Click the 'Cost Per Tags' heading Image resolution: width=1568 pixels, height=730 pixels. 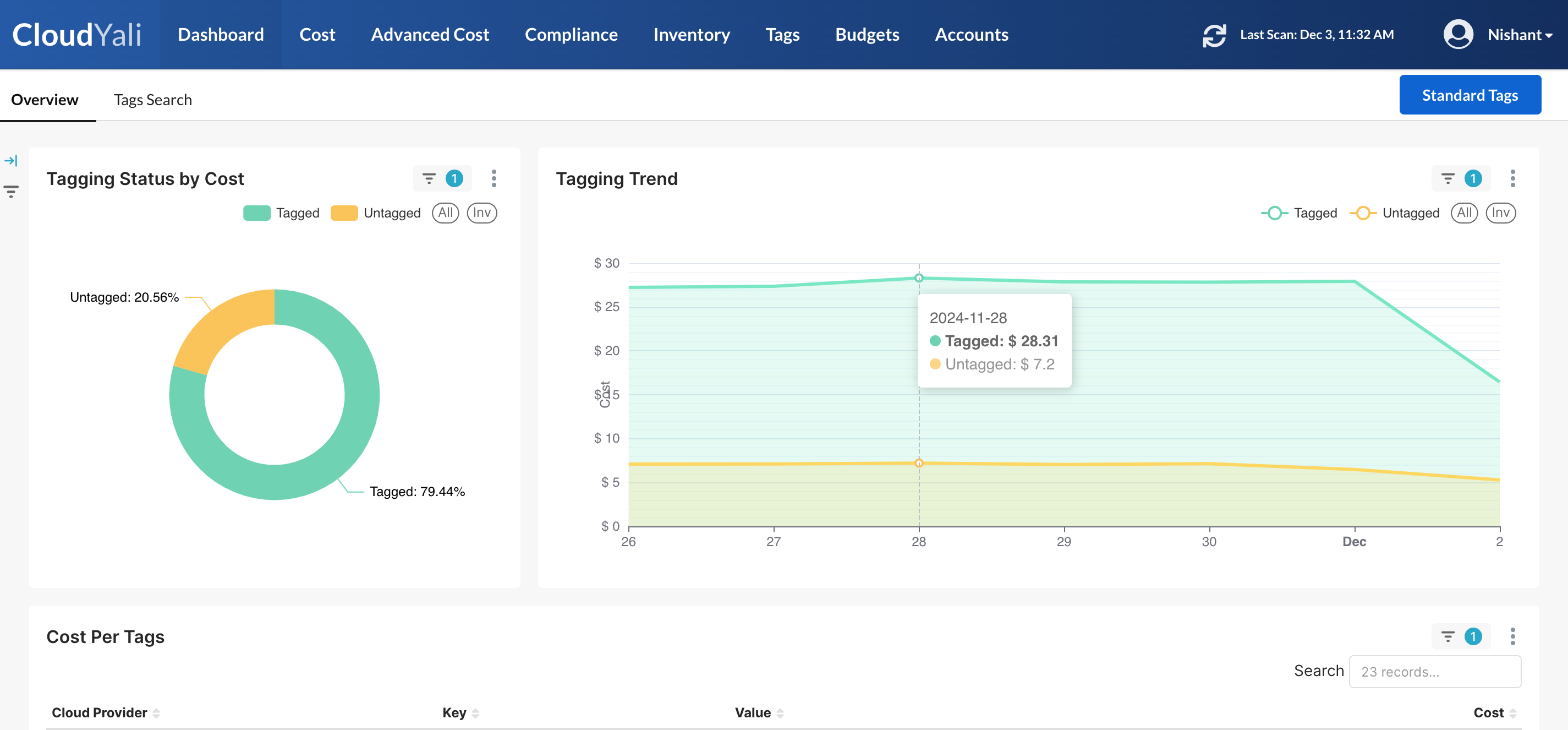click(105, 637)
